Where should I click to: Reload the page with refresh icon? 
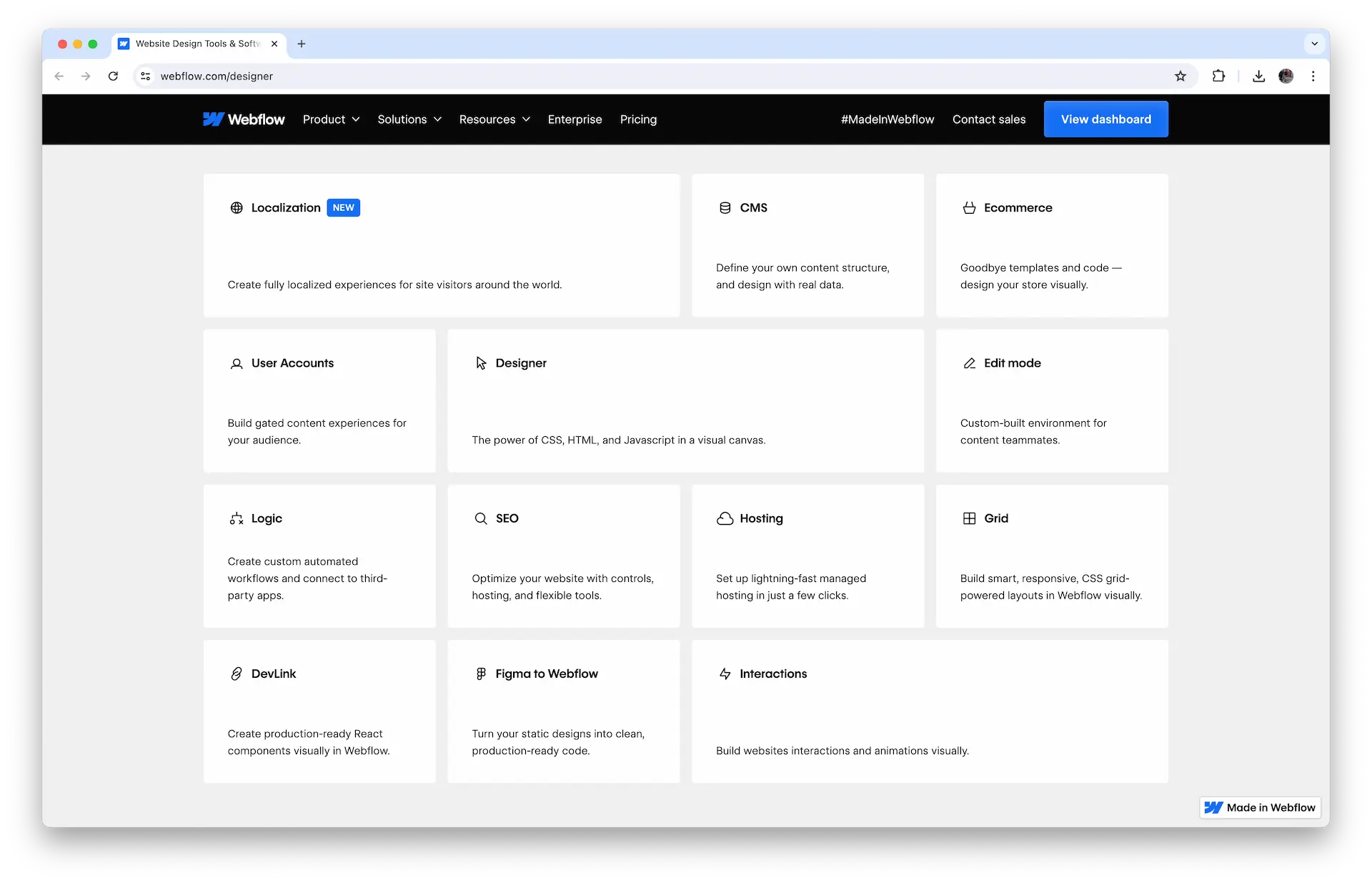point(113,76)
